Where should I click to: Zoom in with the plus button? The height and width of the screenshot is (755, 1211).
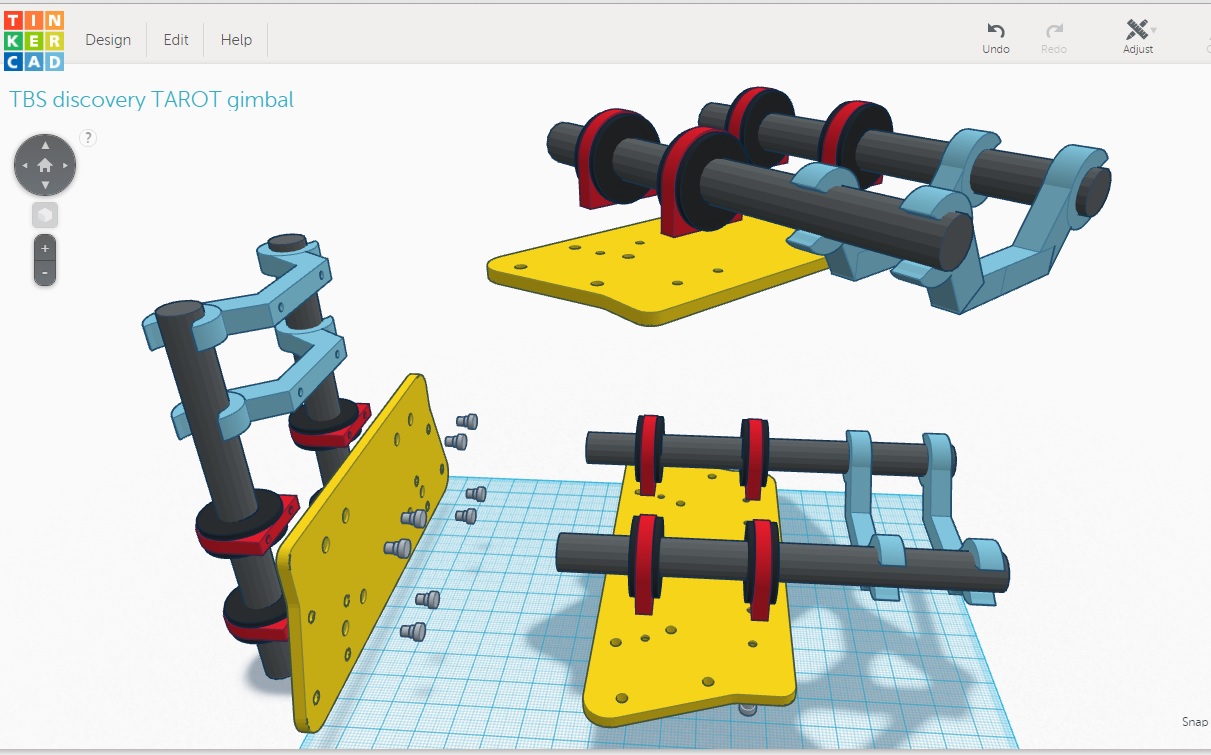tap(45, 248)
